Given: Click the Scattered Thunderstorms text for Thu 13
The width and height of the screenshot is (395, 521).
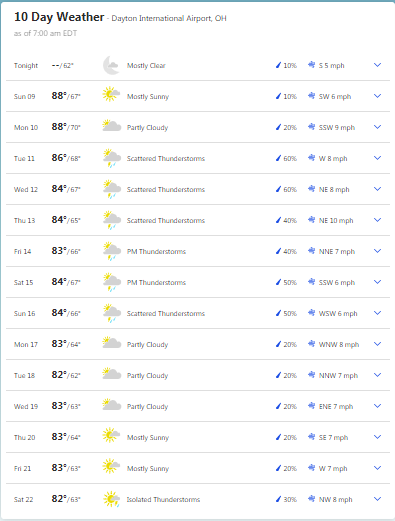Looking at the screenshot, I should 166,220.
